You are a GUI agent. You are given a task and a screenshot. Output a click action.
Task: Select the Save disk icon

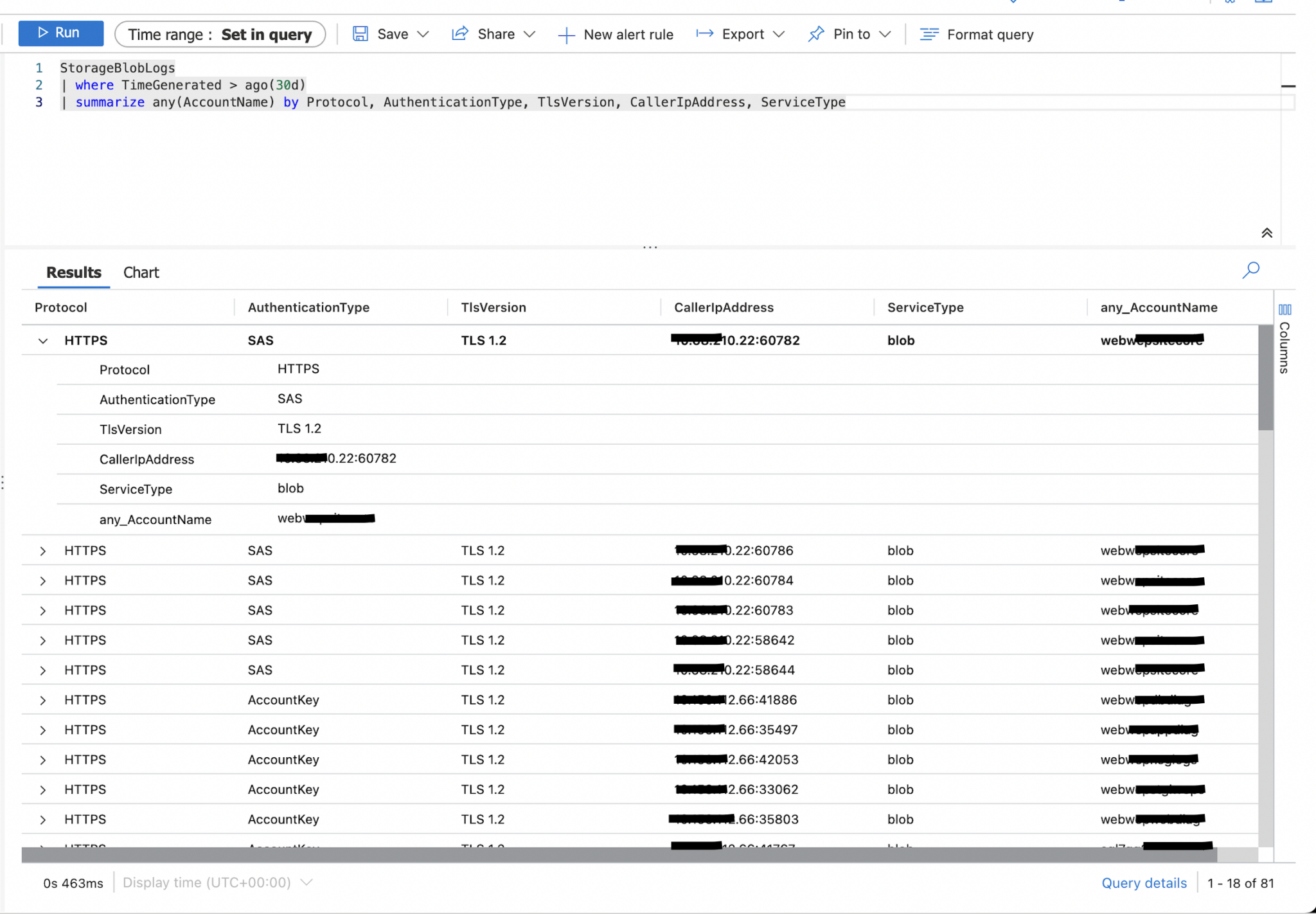coord(360,33)
